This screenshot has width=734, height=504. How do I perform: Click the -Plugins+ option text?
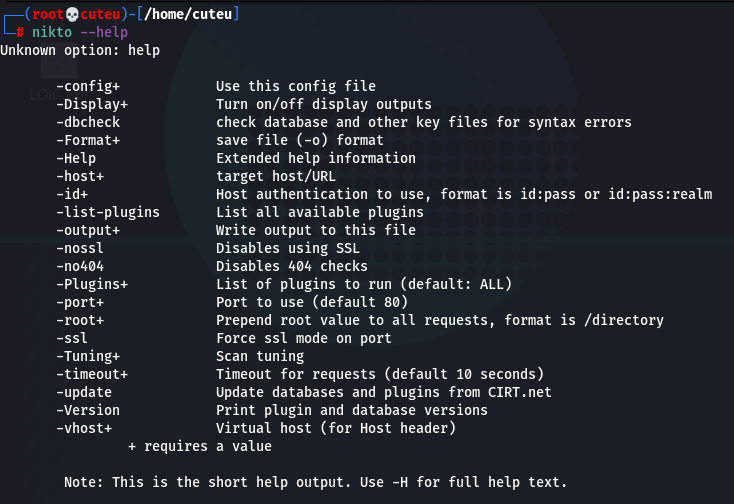[92, 284]
